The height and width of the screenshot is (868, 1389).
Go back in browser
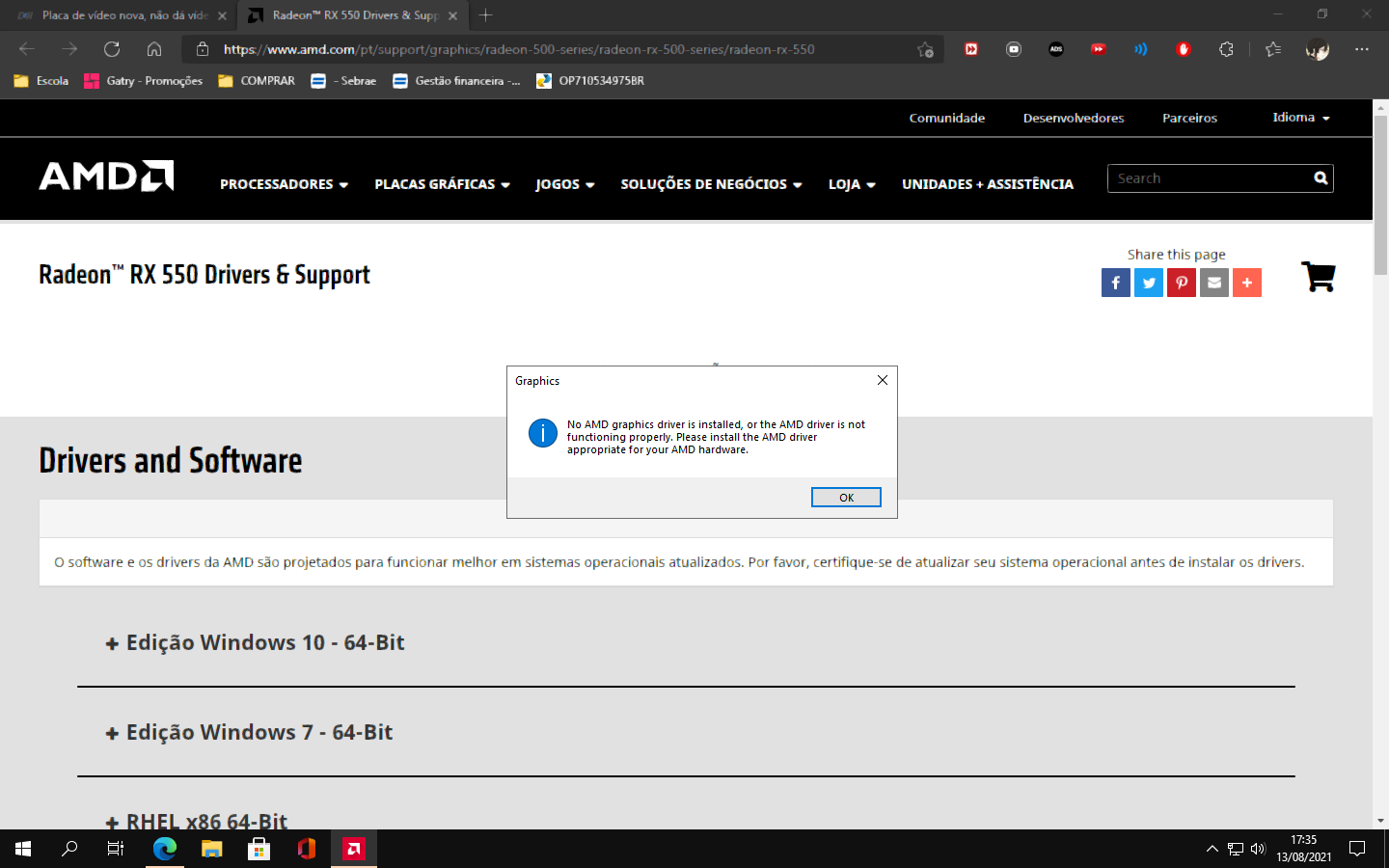click(27, 49)
